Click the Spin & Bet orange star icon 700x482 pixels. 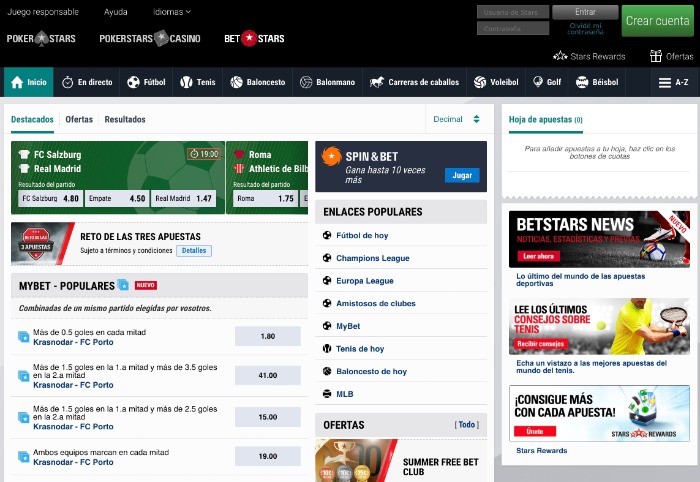click(x=331, y=156)
